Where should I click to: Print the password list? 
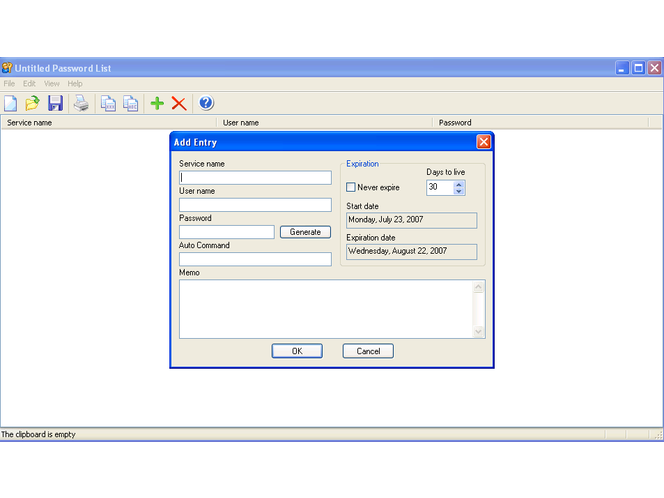(x=81, y=103)
